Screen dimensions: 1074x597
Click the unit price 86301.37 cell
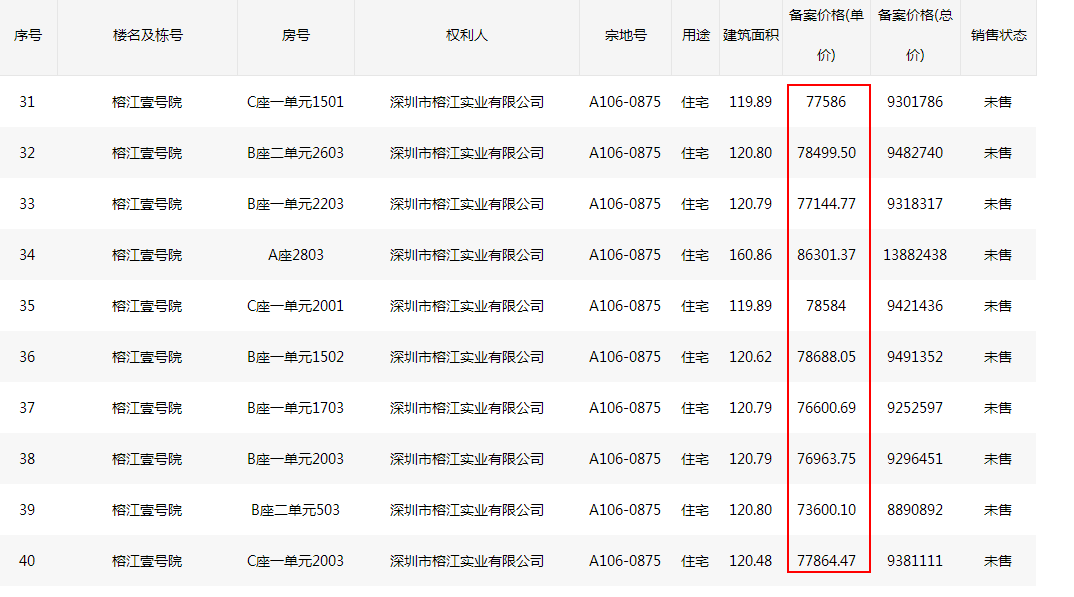pos(826,255)
